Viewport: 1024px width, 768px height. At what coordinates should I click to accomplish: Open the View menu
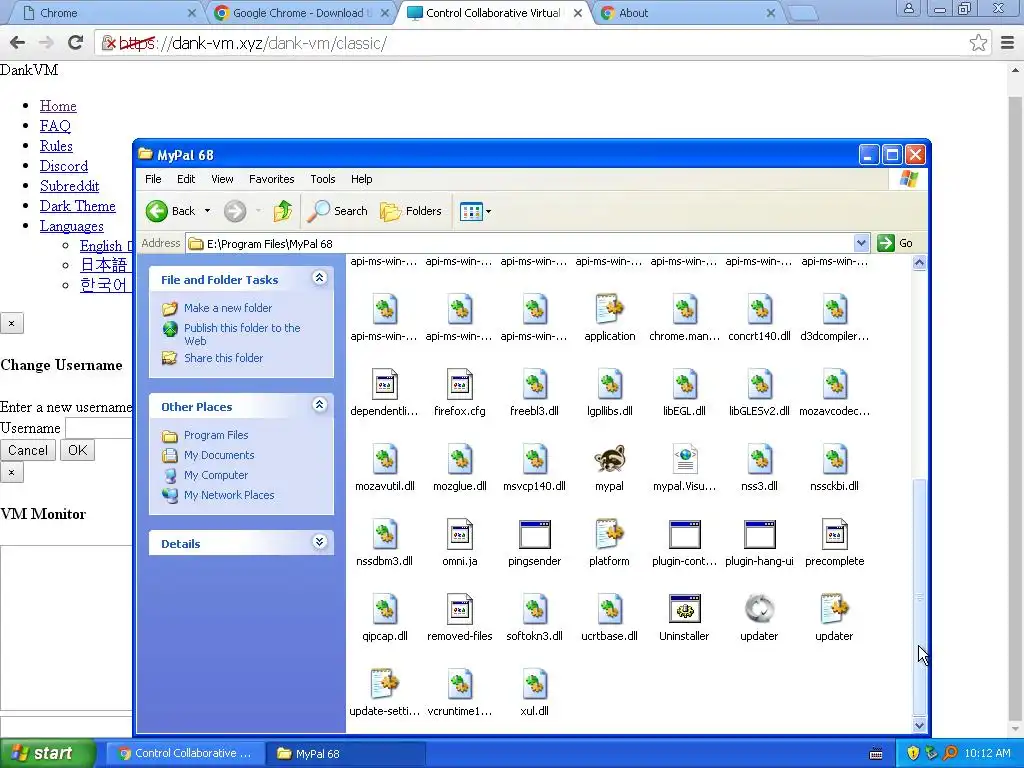tap(222, 179)
